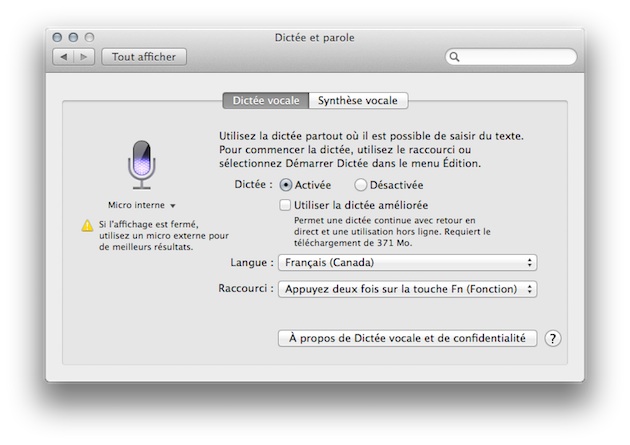Minimize the window with the middle title bar button
This screenshot has width=630, height=445.
coord(73,37)
